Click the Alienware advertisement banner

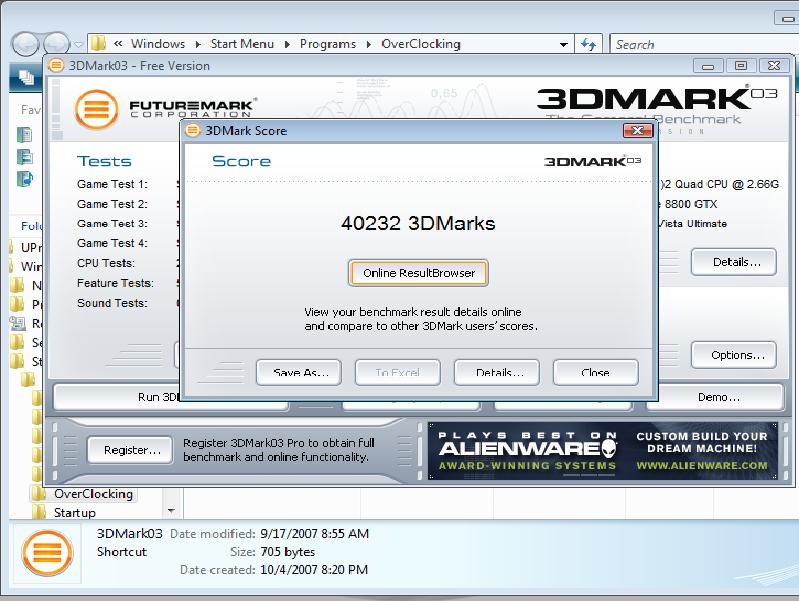pyautogui.click(x=603, y=451)
